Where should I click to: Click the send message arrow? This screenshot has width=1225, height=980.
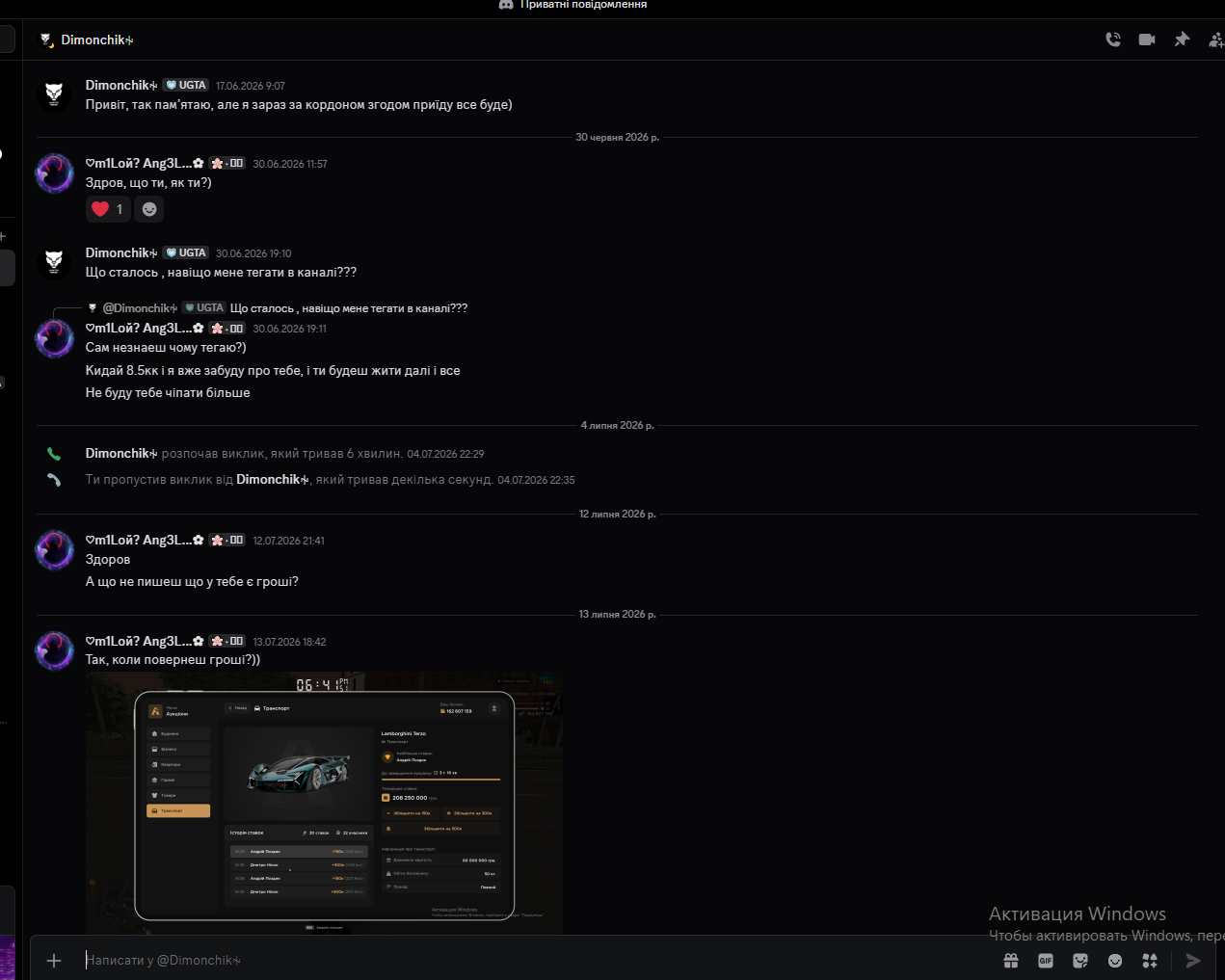(1193, 960)
